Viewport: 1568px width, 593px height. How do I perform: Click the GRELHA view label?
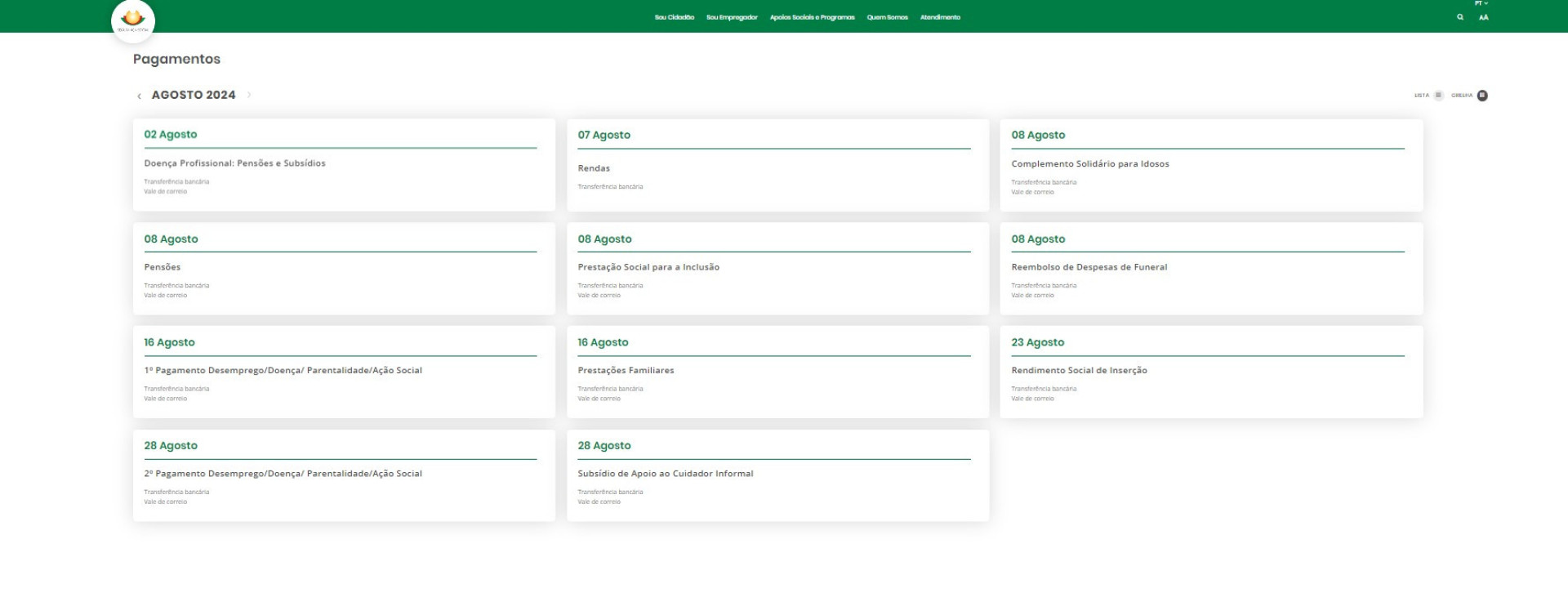click(1462, 96)
